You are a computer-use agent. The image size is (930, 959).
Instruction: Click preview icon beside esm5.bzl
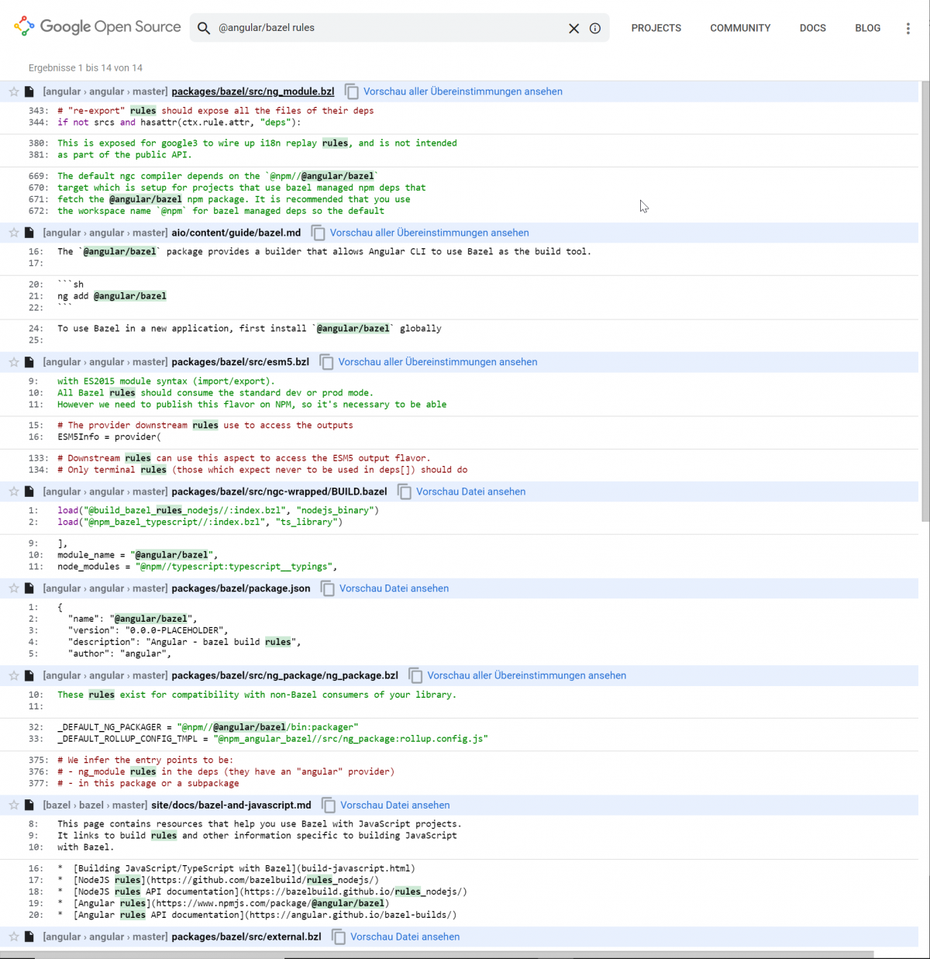(x=326, y=362)
